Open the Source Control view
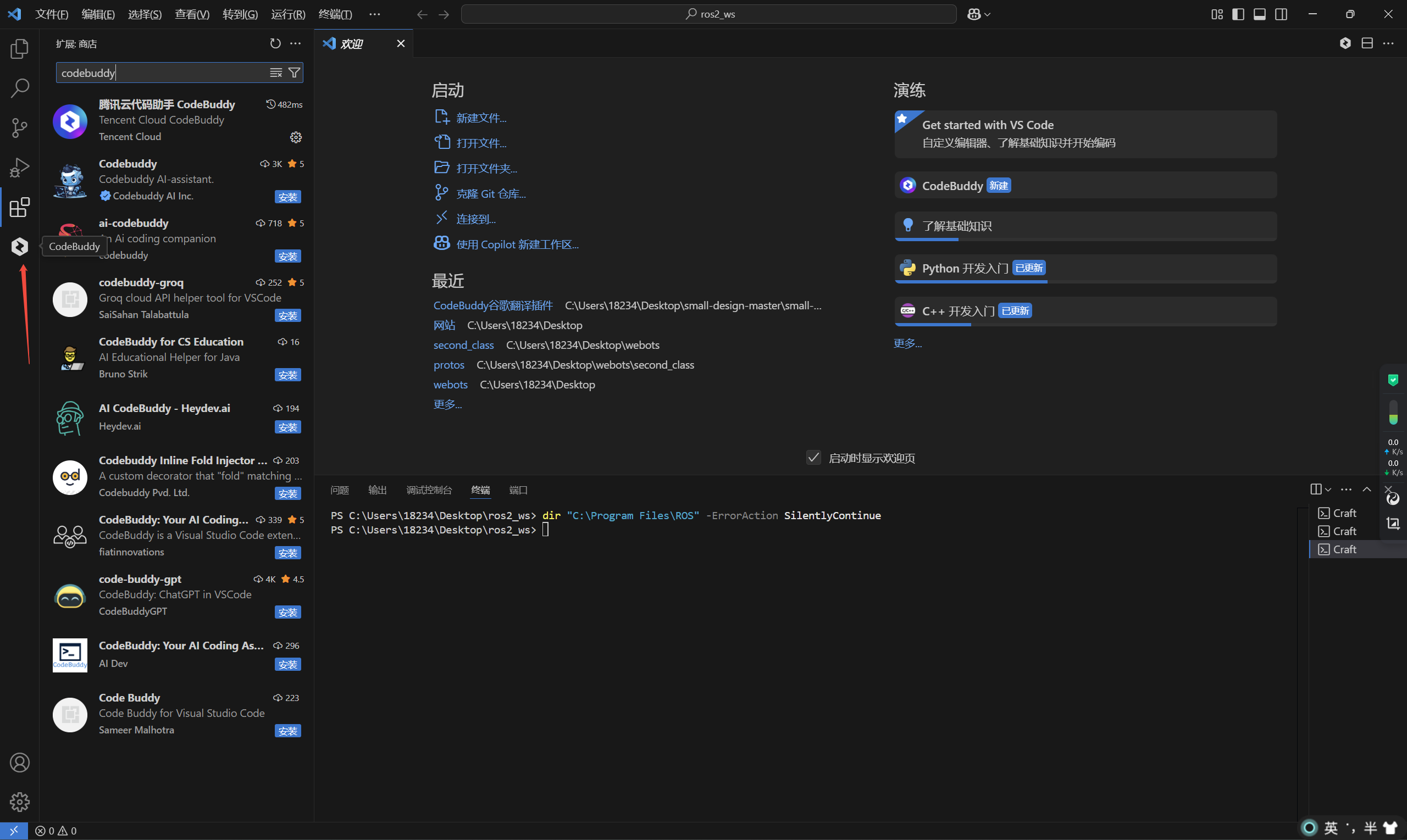 (19, 127)
